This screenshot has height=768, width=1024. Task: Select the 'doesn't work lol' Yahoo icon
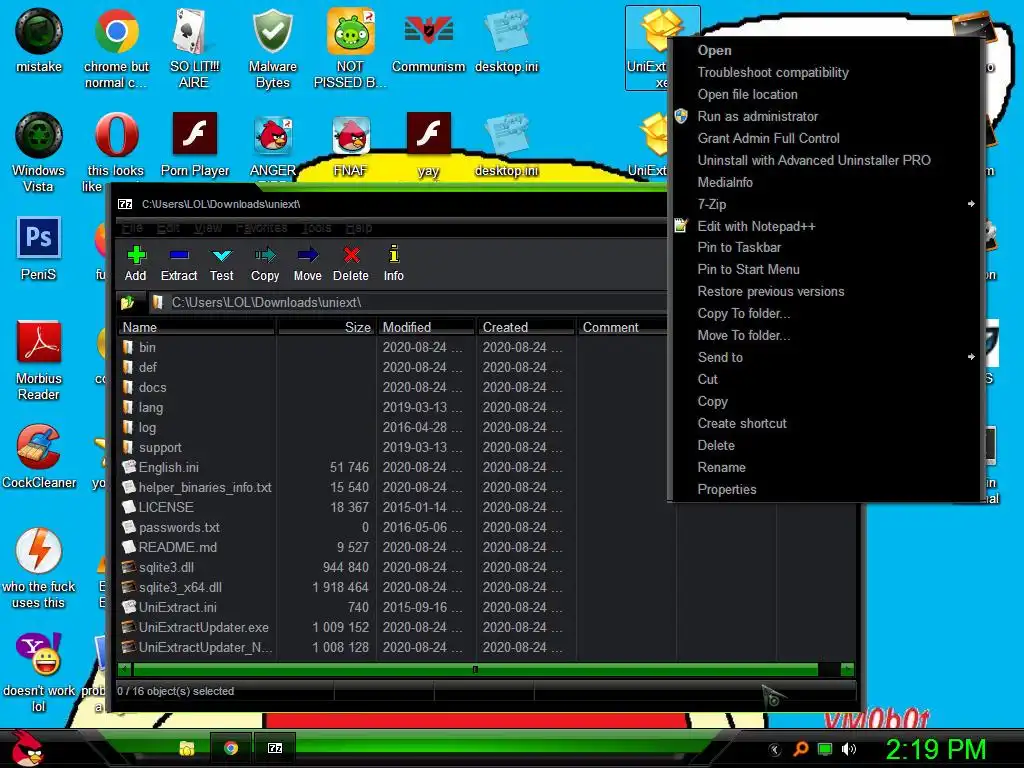click(x=39, y=673)
